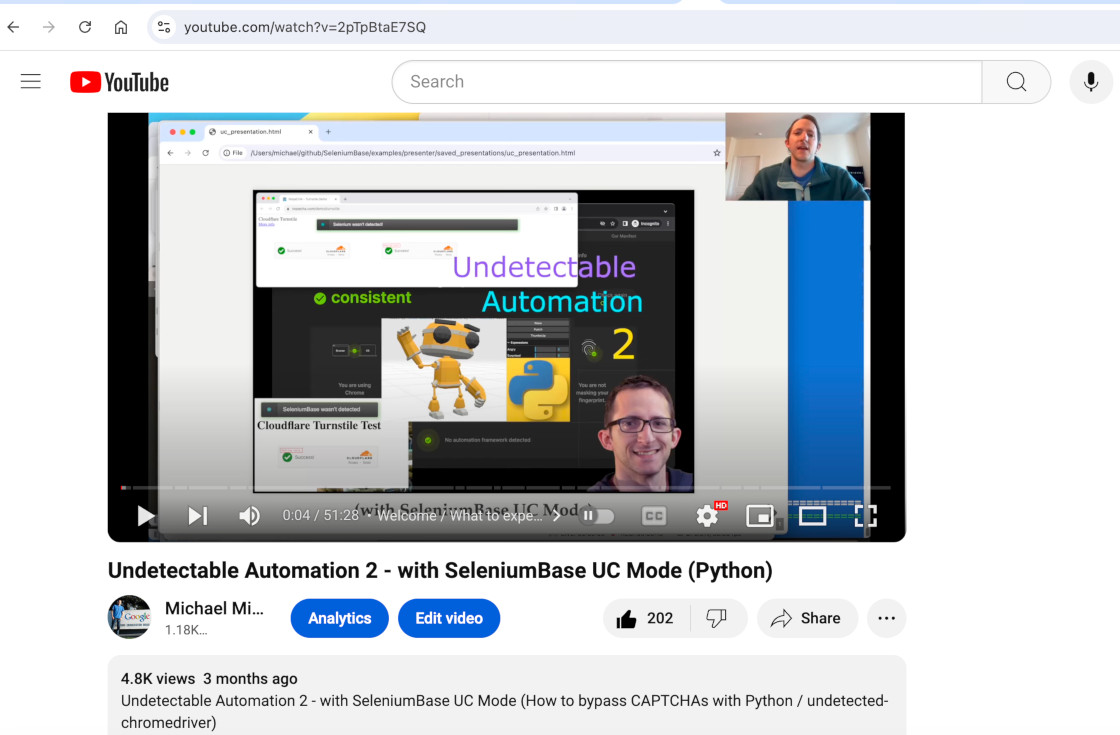
Task: Click the browser forward arrow
Action: [49, 27]
